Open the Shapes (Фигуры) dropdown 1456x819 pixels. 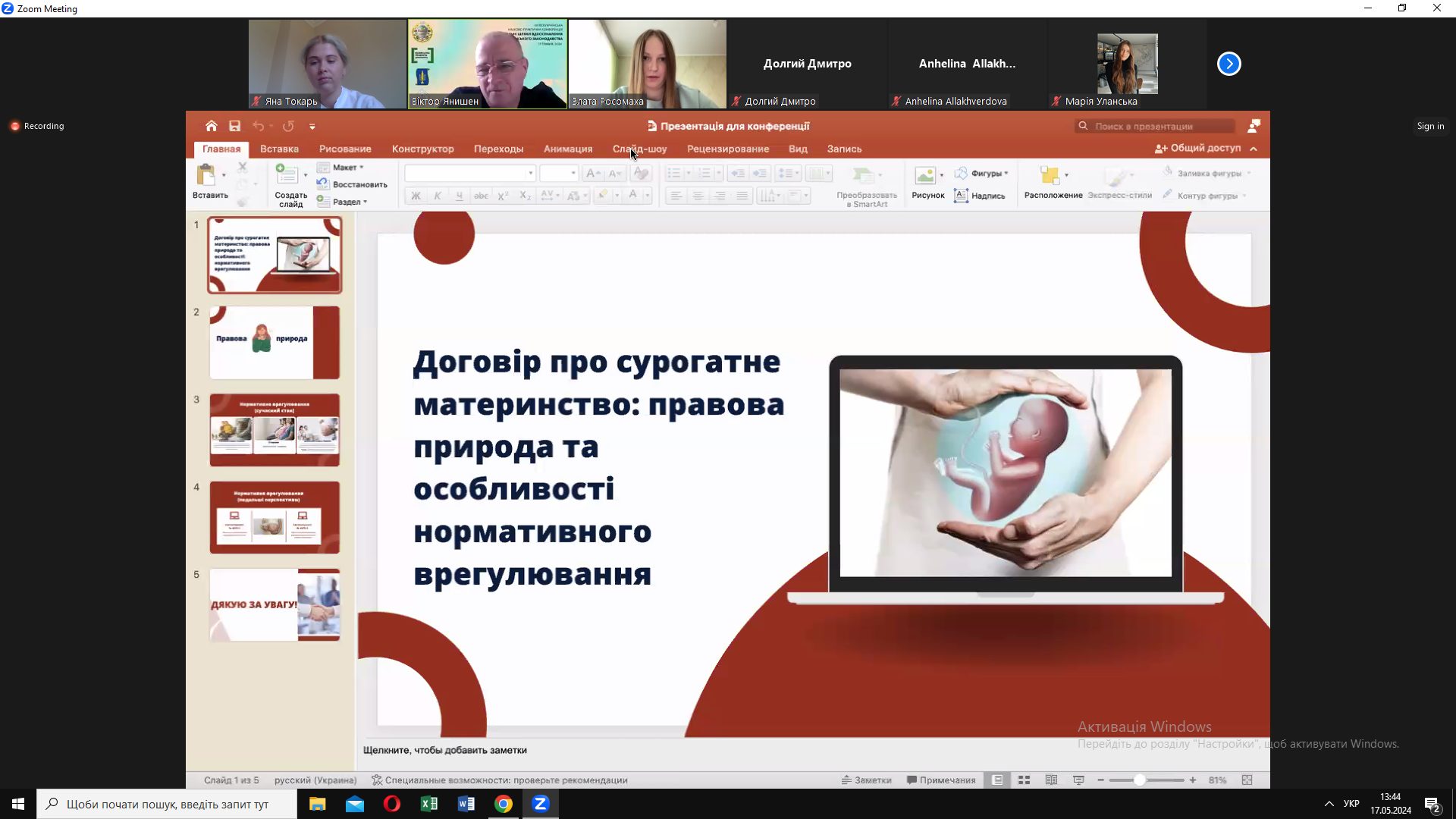(x=987, y=174)
